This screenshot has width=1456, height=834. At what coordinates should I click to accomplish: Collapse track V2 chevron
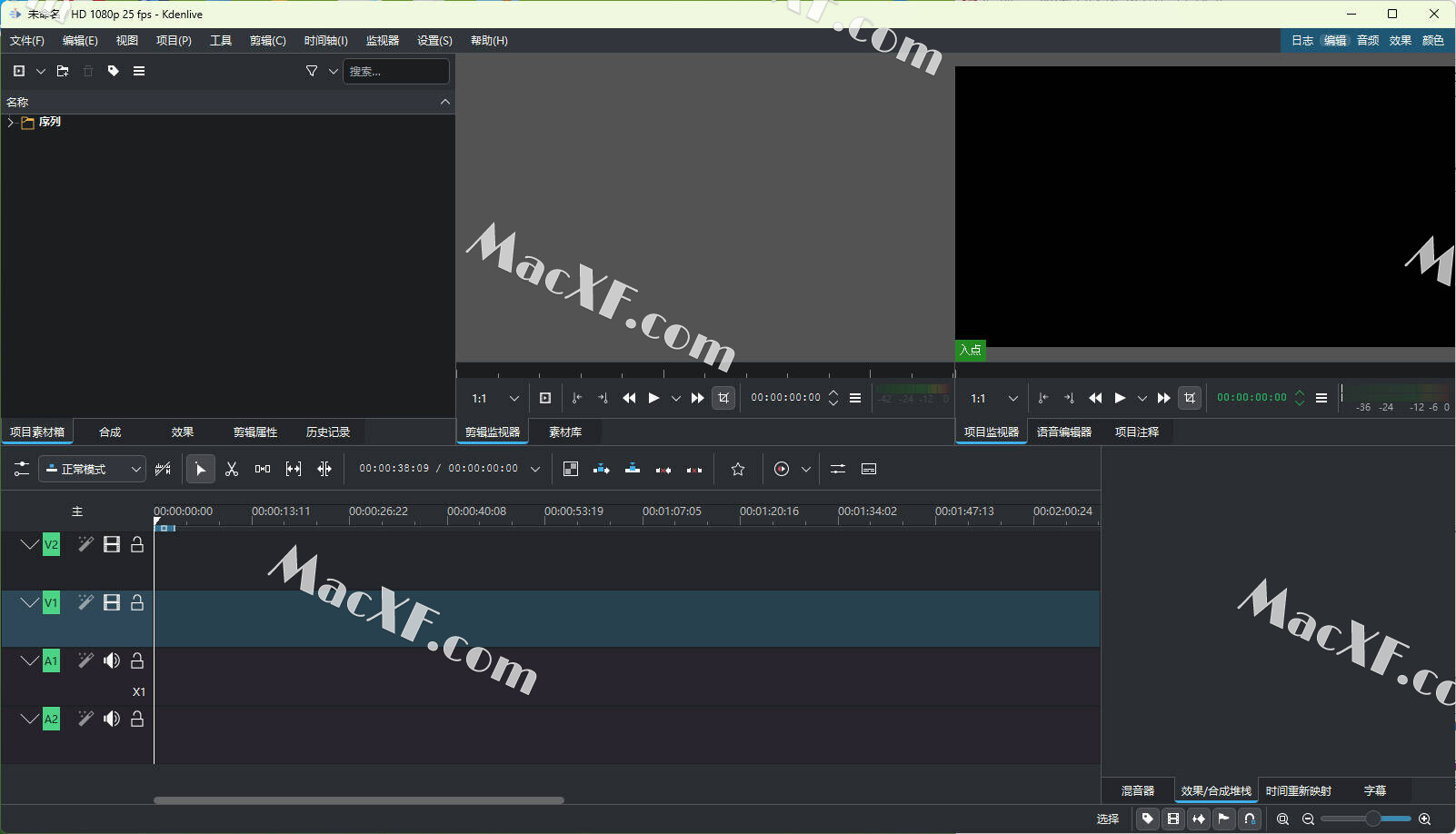pos(29,544)
